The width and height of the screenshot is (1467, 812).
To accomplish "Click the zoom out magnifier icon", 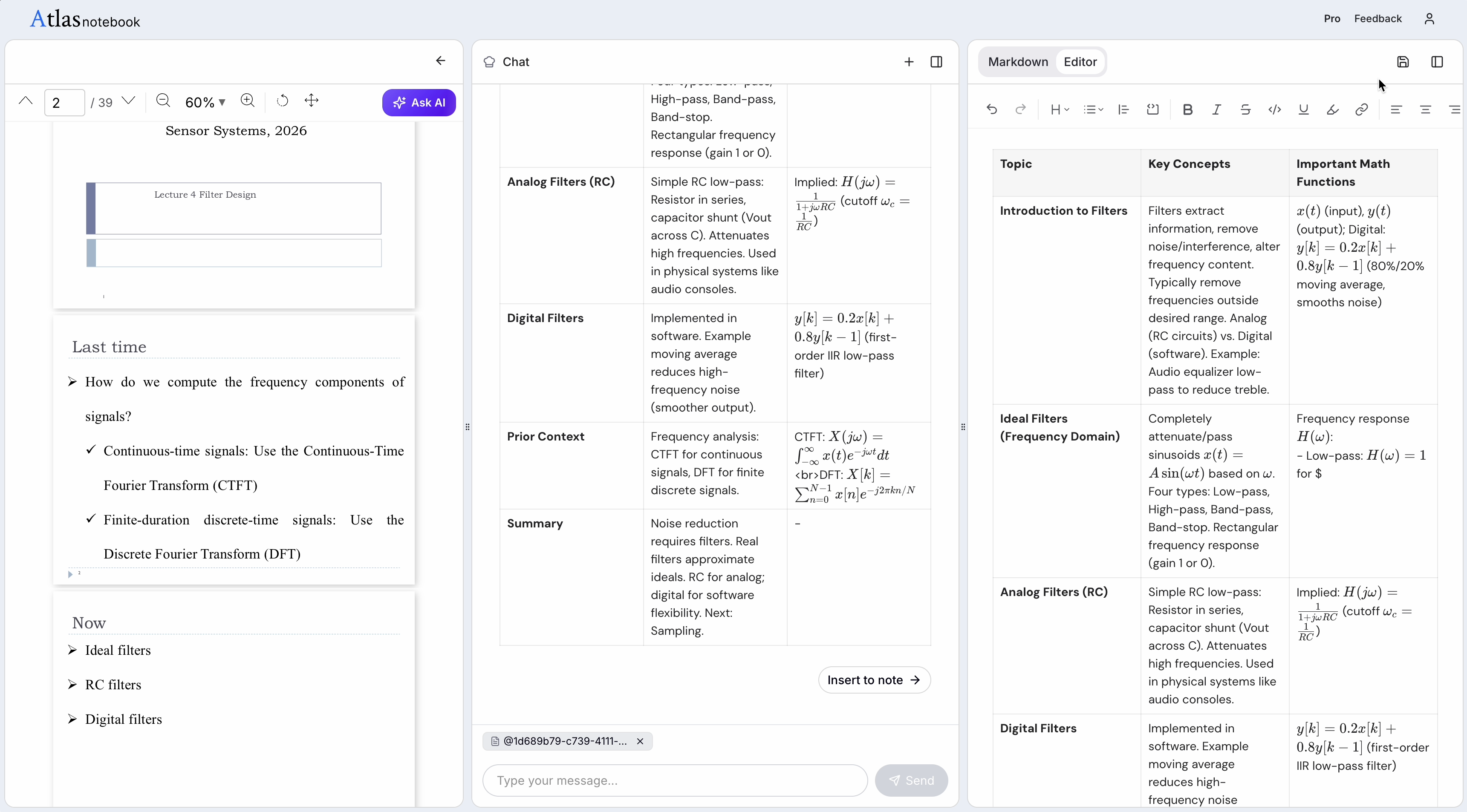I will click(163, 101).
